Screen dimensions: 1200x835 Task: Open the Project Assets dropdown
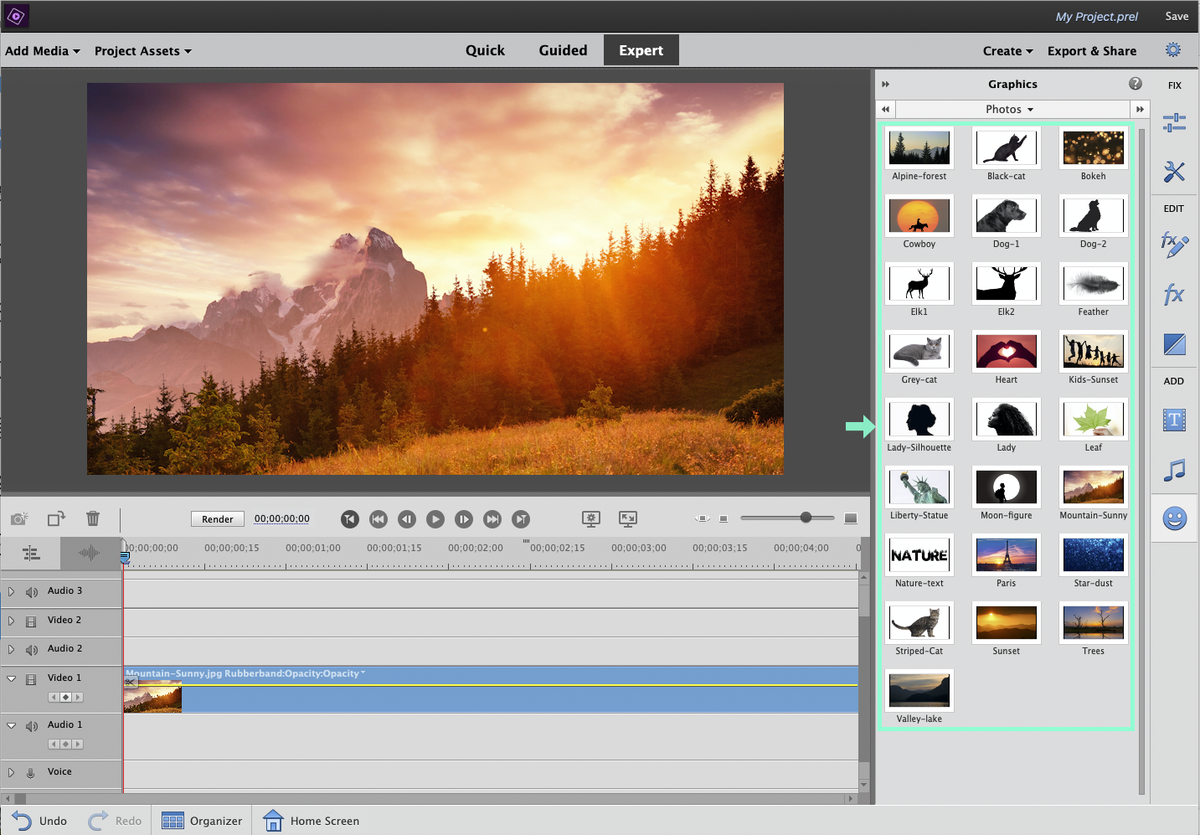[x=143, y=51]
